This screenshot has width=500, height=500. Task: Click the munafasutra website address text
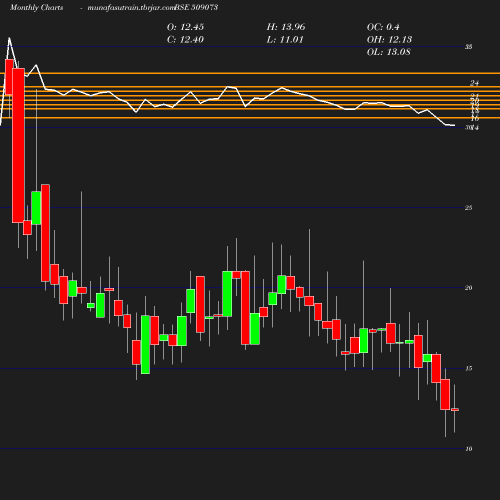tap(131, 7)
